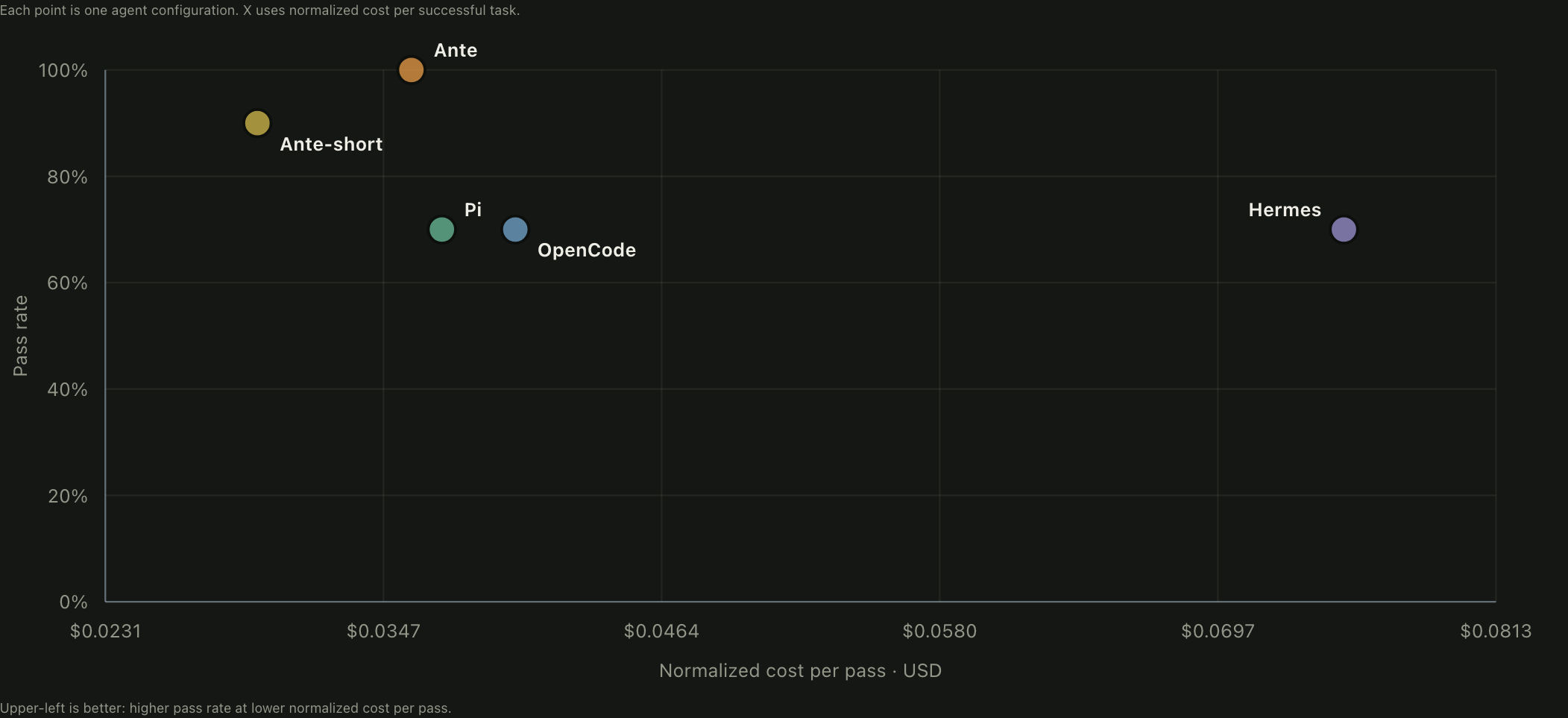Click the $0.0464 x-axis tick label
Viewport: 1568px width, 718px height.
click(661, 632)
